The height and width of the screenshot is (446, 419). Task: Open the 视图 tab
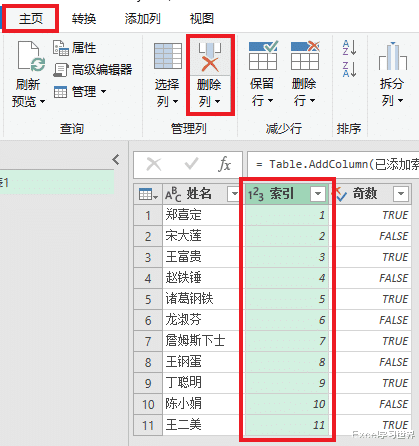pos(201,19)
